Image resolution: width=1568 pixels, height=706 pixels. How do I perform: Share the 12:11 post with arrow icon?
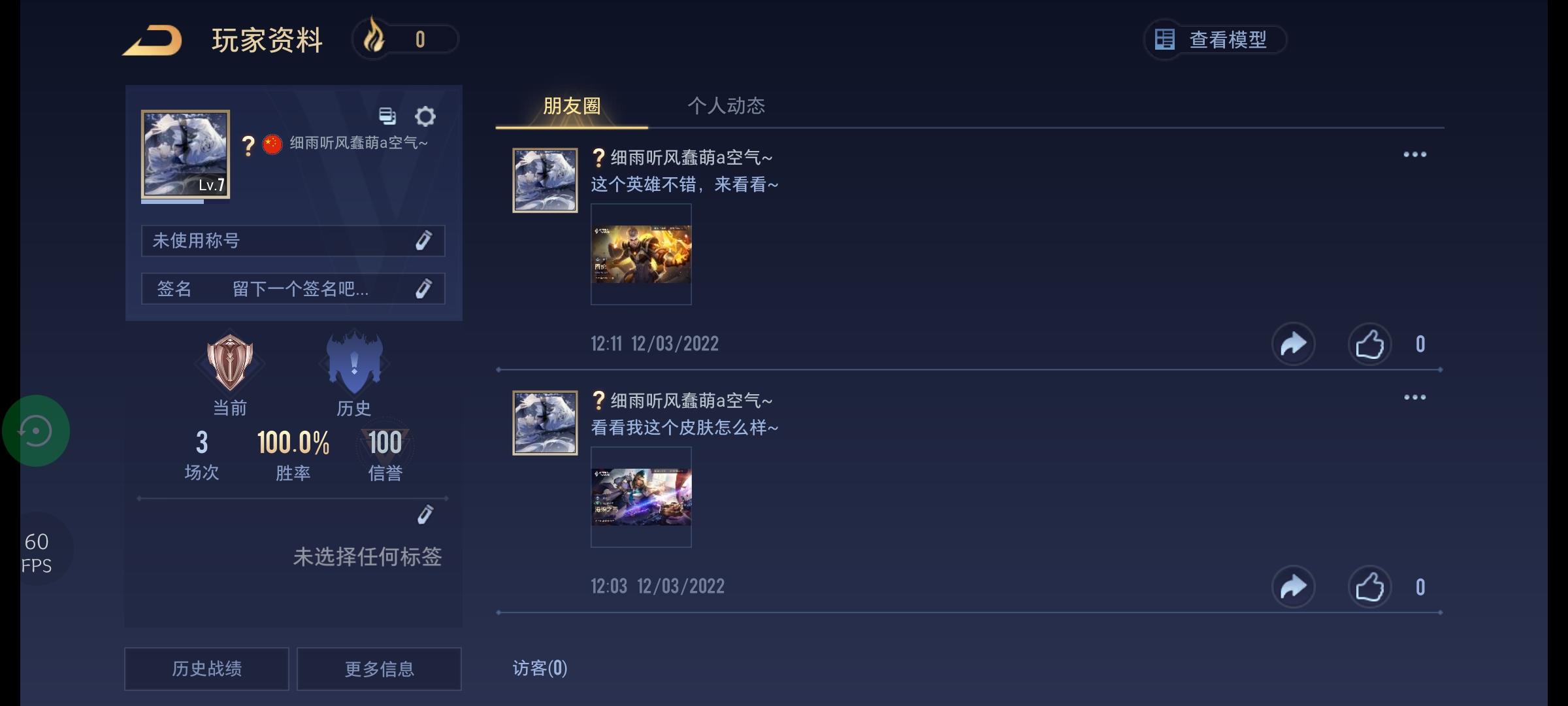1293,344
